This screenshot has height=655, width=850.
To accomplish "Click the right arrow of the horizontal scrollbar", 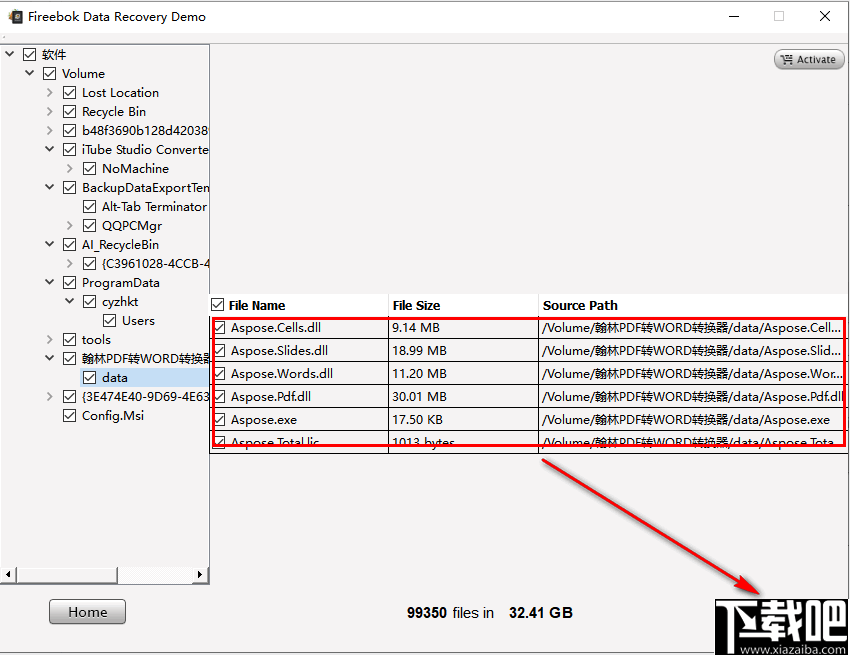I will coord(200,575).
